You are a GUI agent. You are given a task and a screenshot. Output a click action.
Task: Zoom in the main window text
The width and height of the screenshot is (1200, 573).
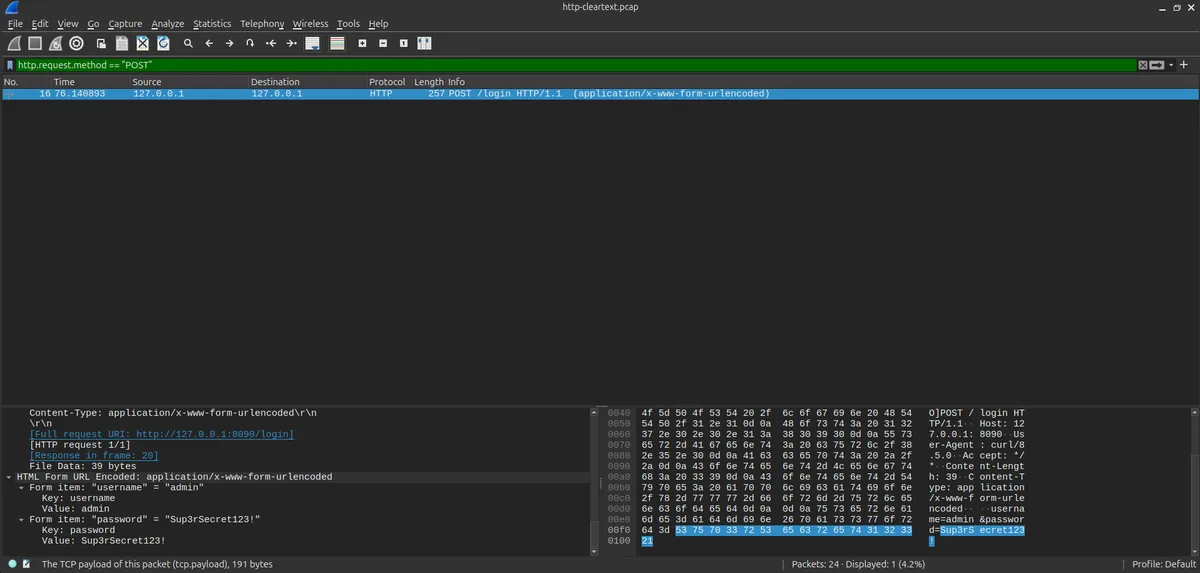click(362, 43)
